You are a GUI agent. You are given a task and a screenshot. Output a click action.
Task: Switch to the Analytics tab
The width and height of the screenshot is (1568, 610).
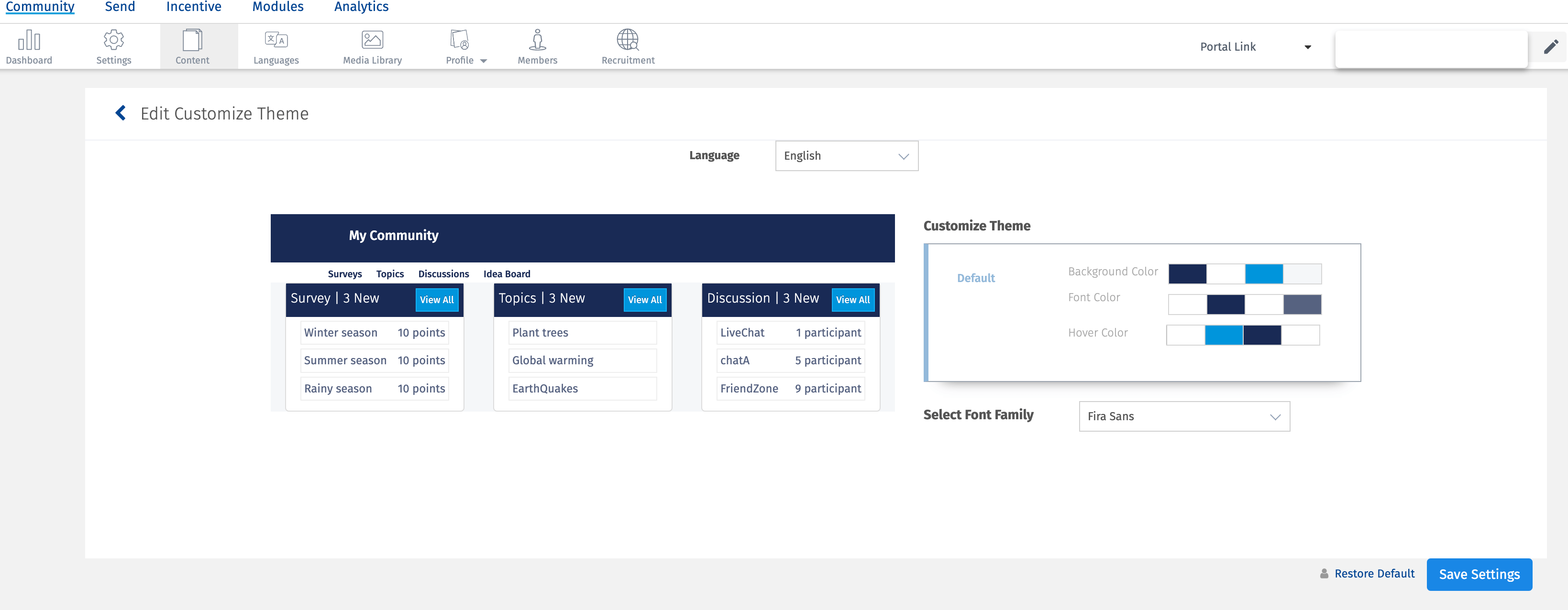coord(361,7)
